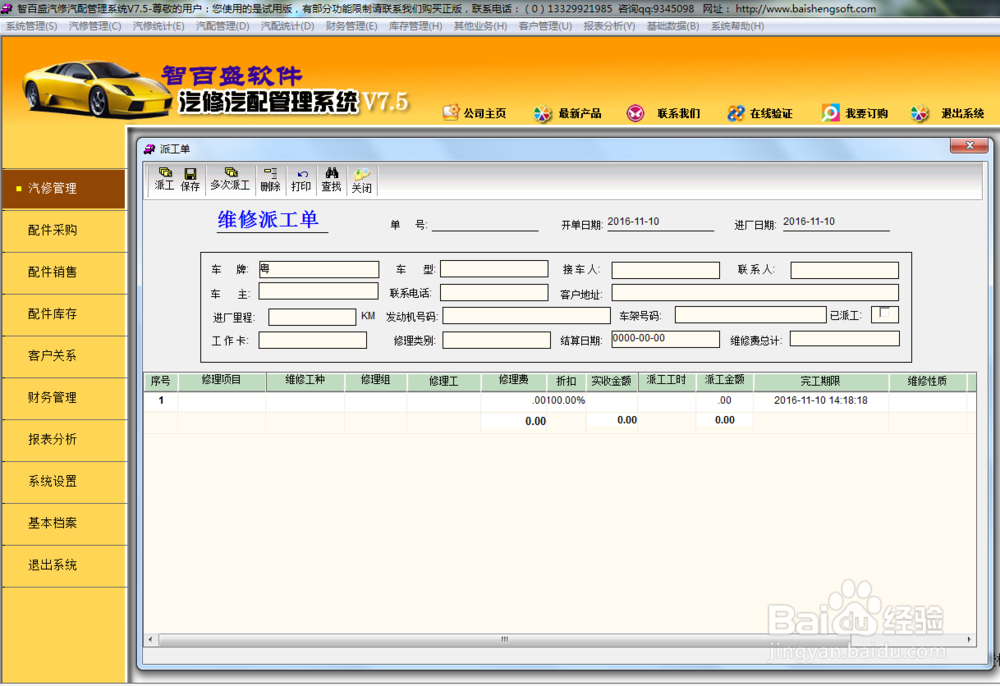This screenshot has height=686, width=1000.
Task: Click the 修理项目 column header
Action: (x=221, y=381)
